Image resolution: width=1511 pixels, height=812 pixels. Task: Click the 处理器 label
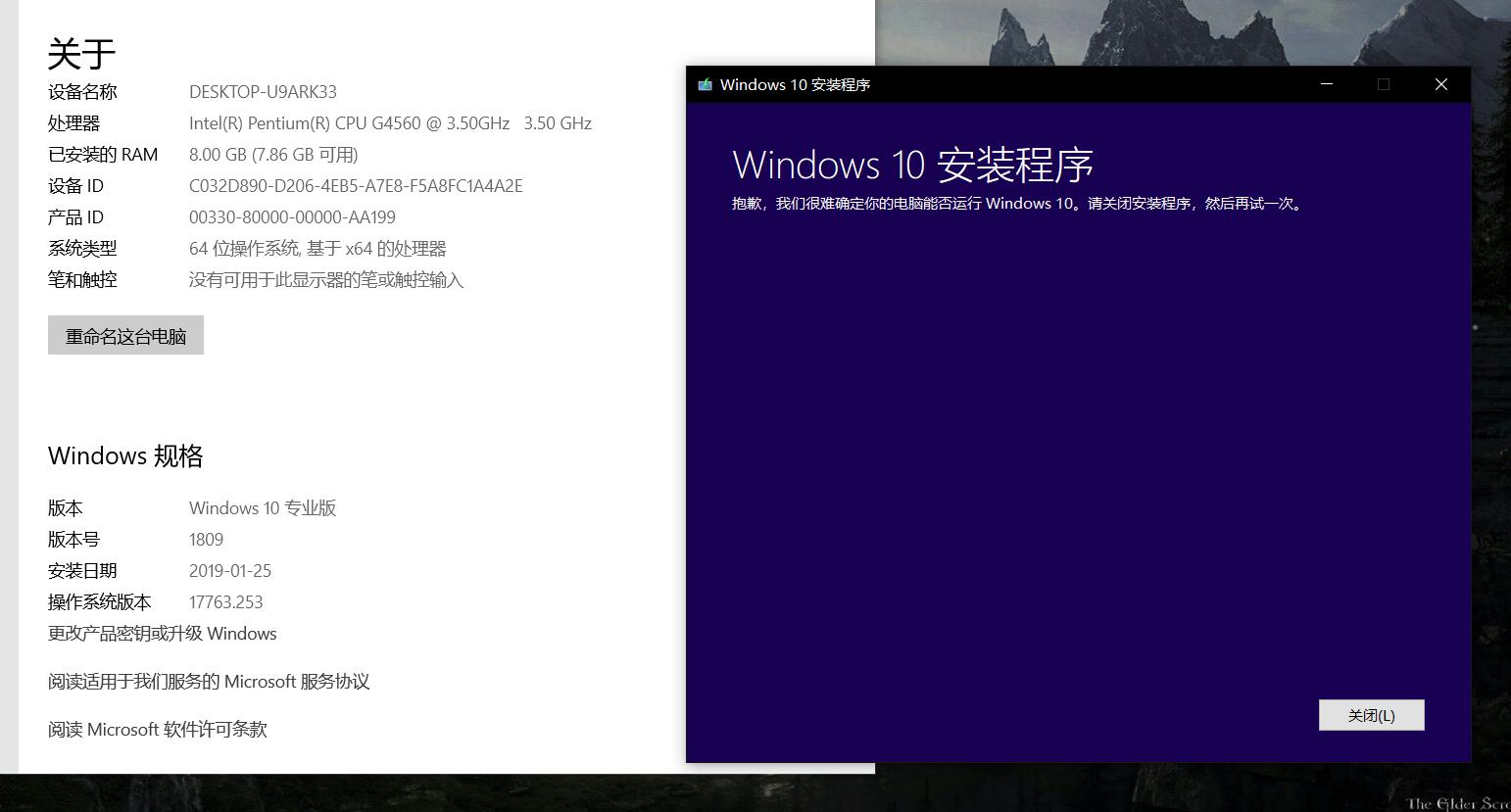74,123
